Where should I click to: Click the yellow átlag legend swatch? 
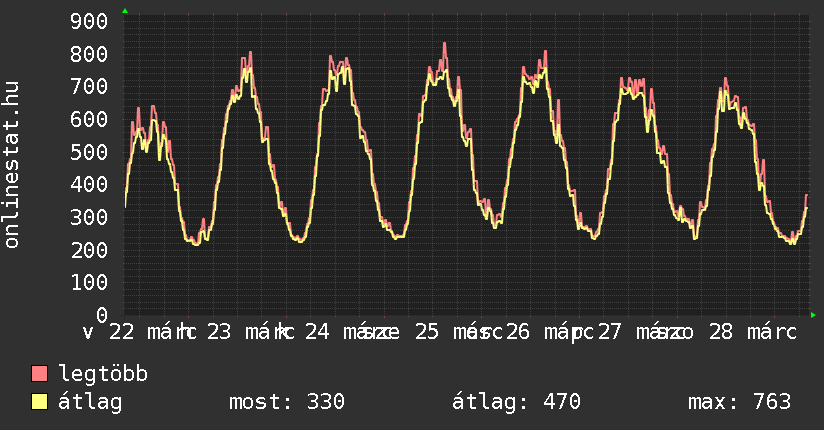tap(40, 402)
